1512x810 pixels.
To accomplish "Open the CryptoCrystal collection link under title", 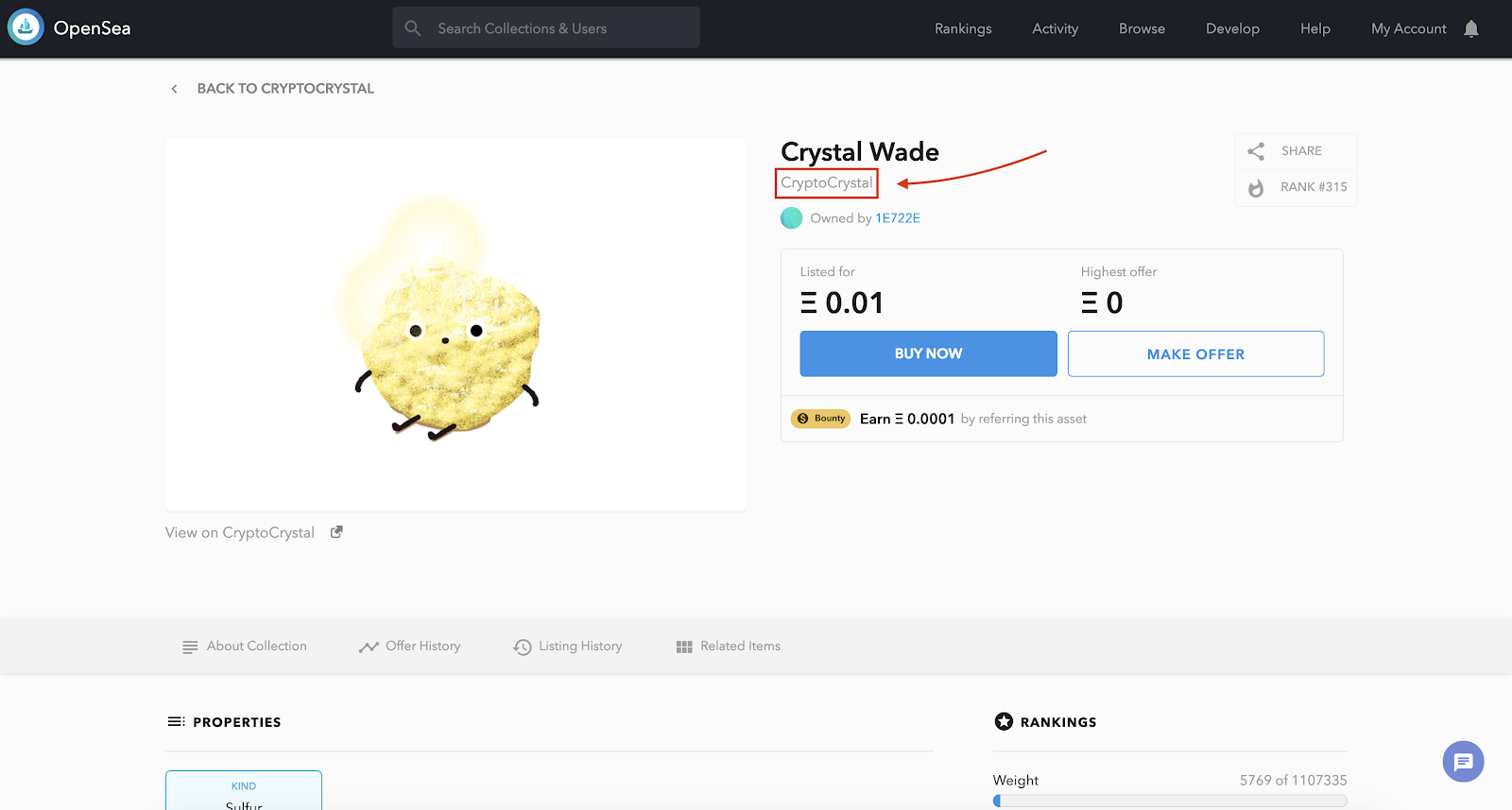I will [x=827, y=183].
